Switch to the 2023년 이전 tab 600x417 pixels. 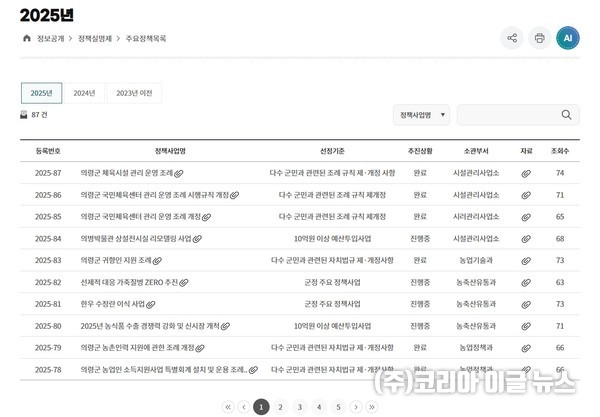point(134,93)
